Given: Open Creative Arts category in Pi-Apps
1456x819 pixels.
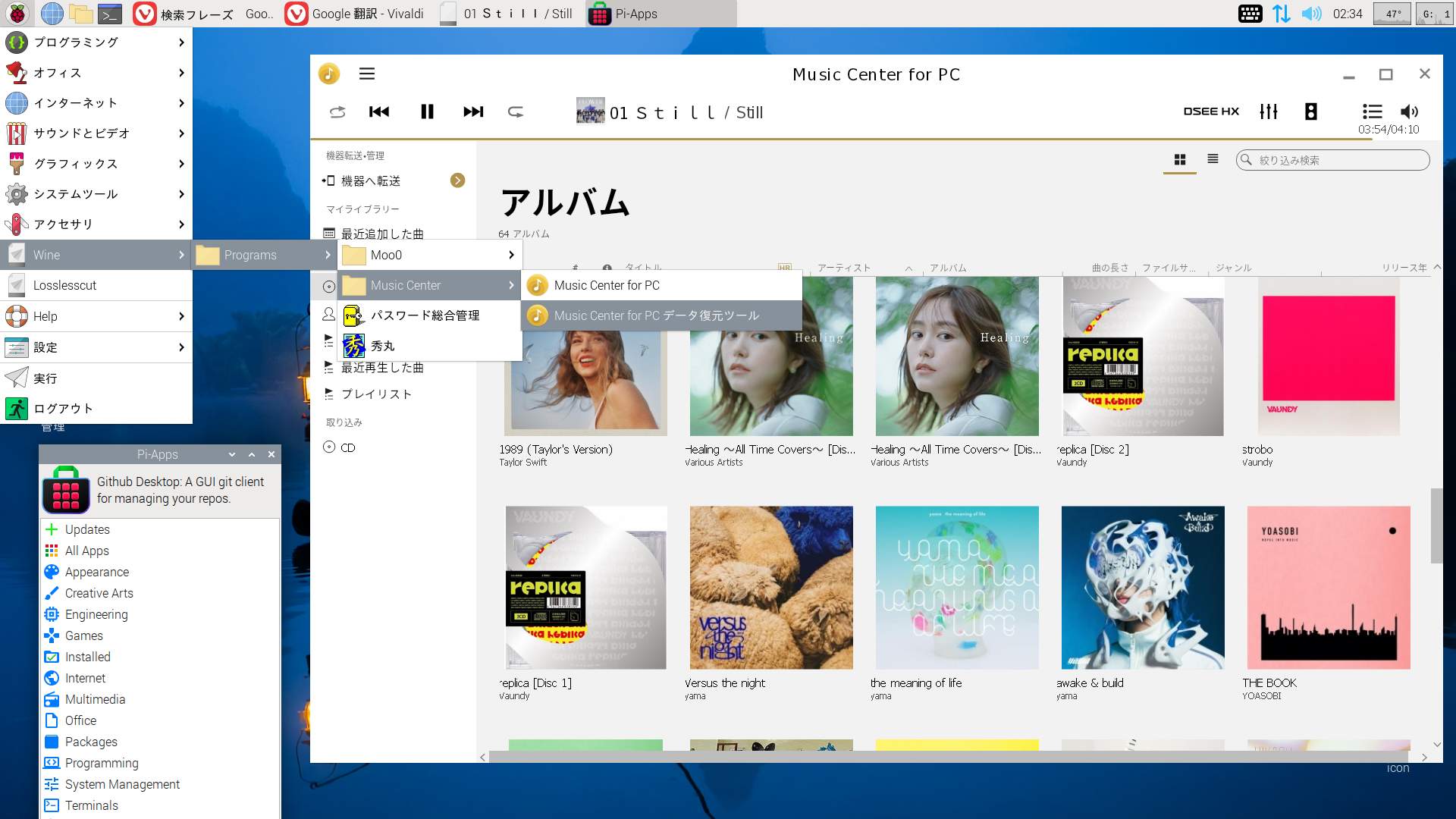Looking at the screenshot, I should [159, 593].
